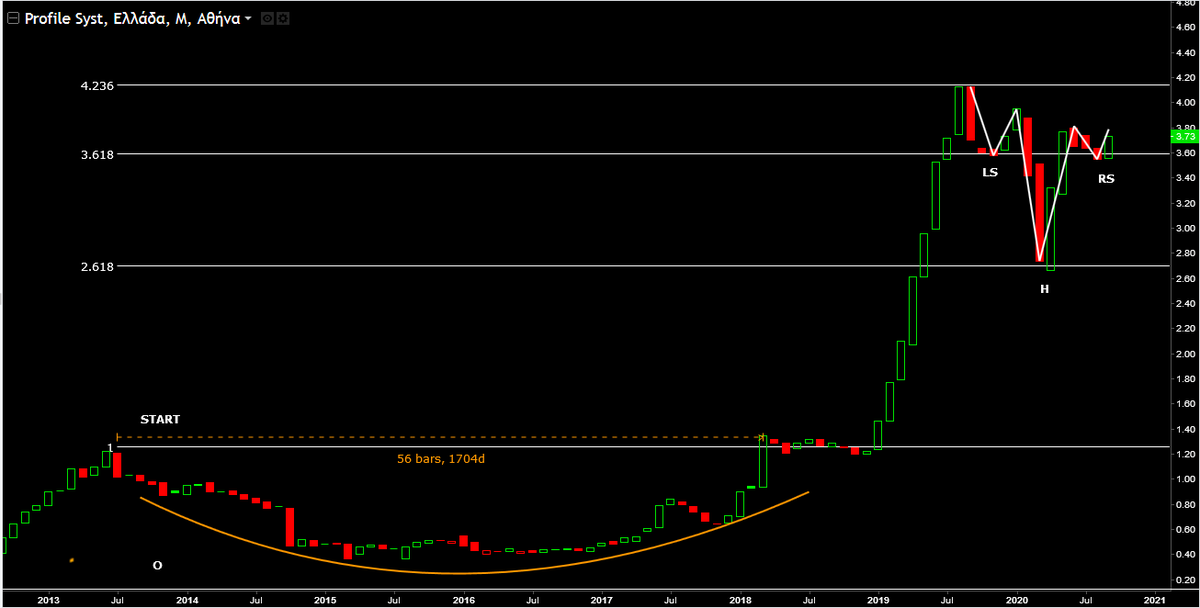Click the 2.00 price scale value
1200x608 pixels.
(1187, 354)
